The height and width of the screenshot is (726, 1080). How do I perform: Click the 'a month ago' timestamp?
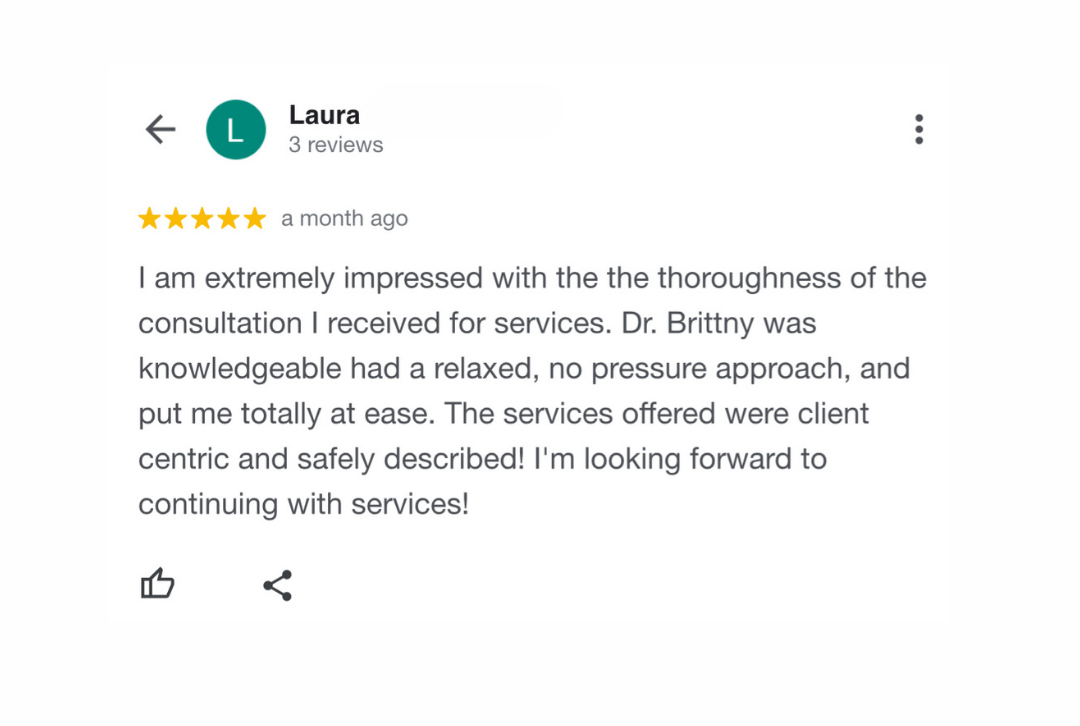tap(344, 218)
